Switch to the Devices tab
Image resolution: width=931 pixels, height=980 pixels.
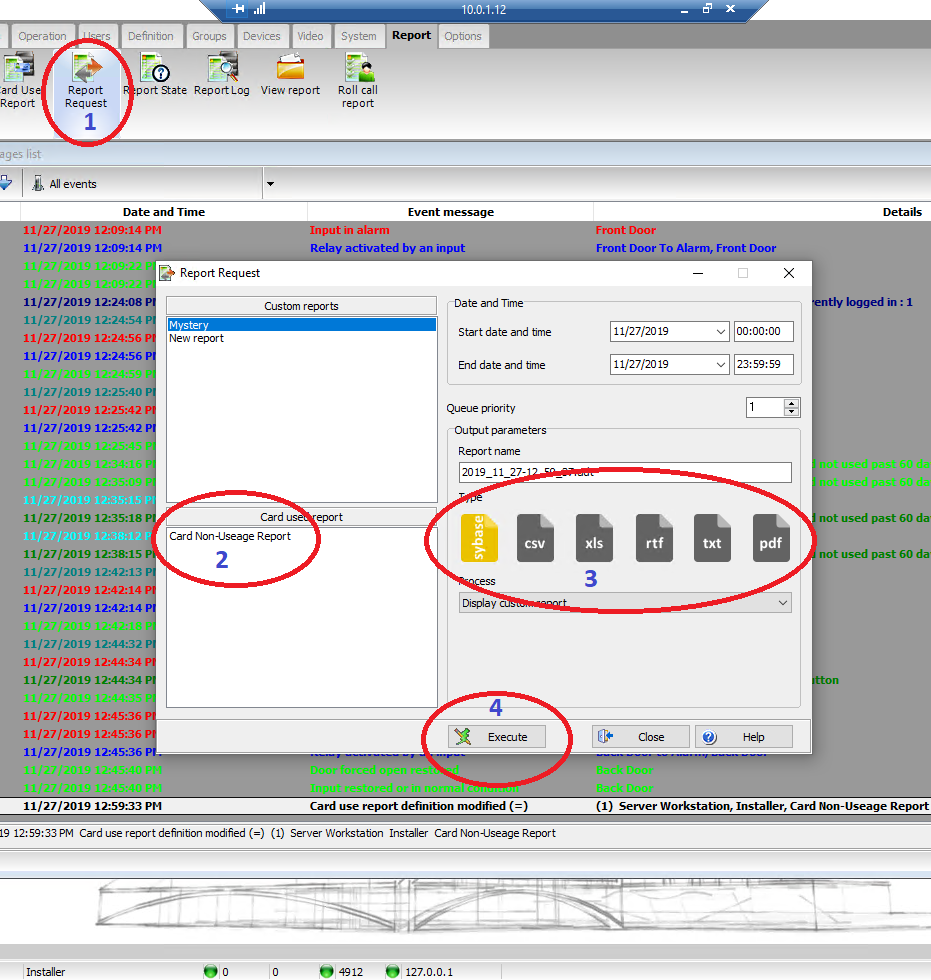[x=262, y=36]
